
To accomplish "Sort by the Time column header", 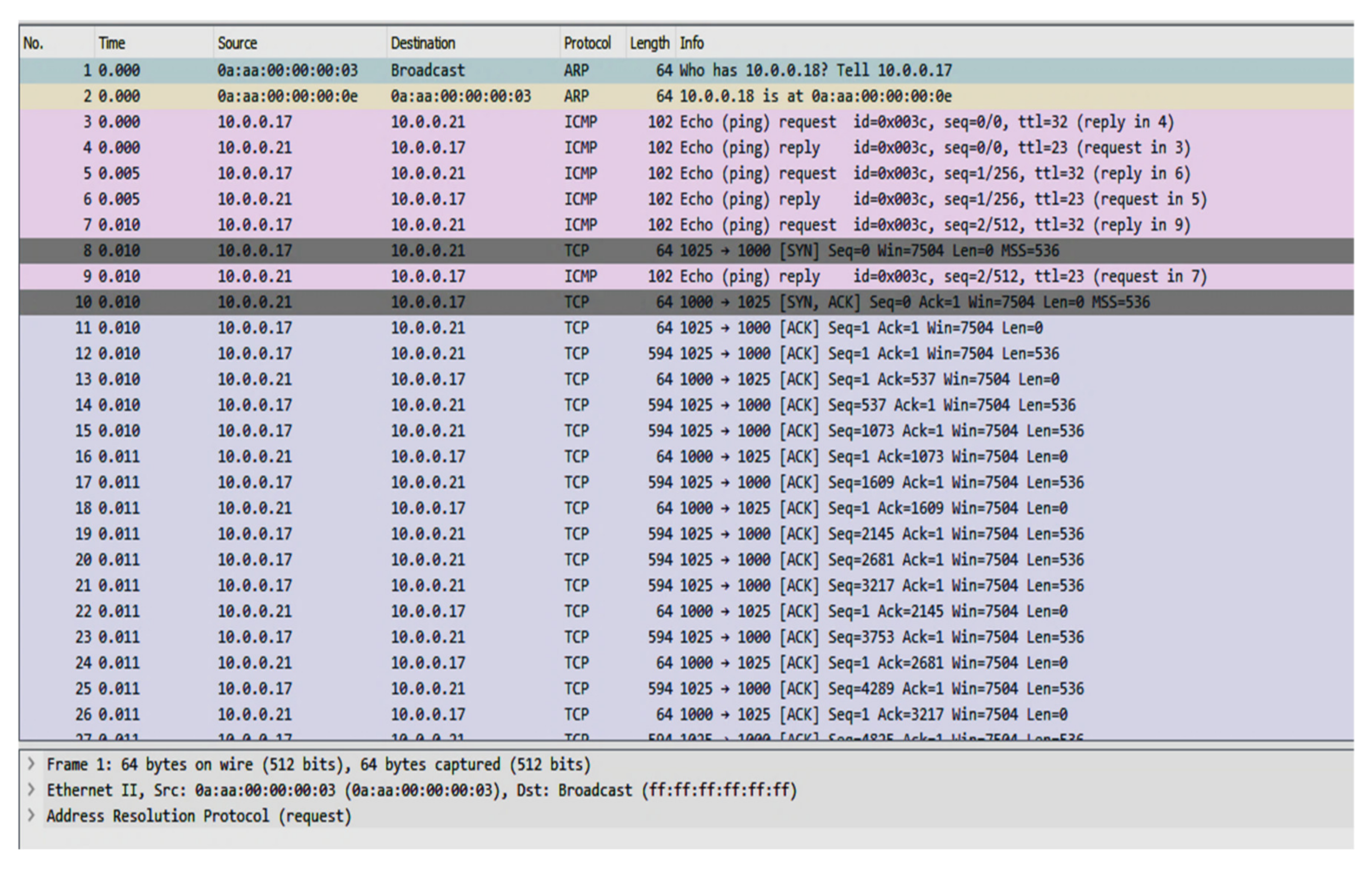I will 112,43.
